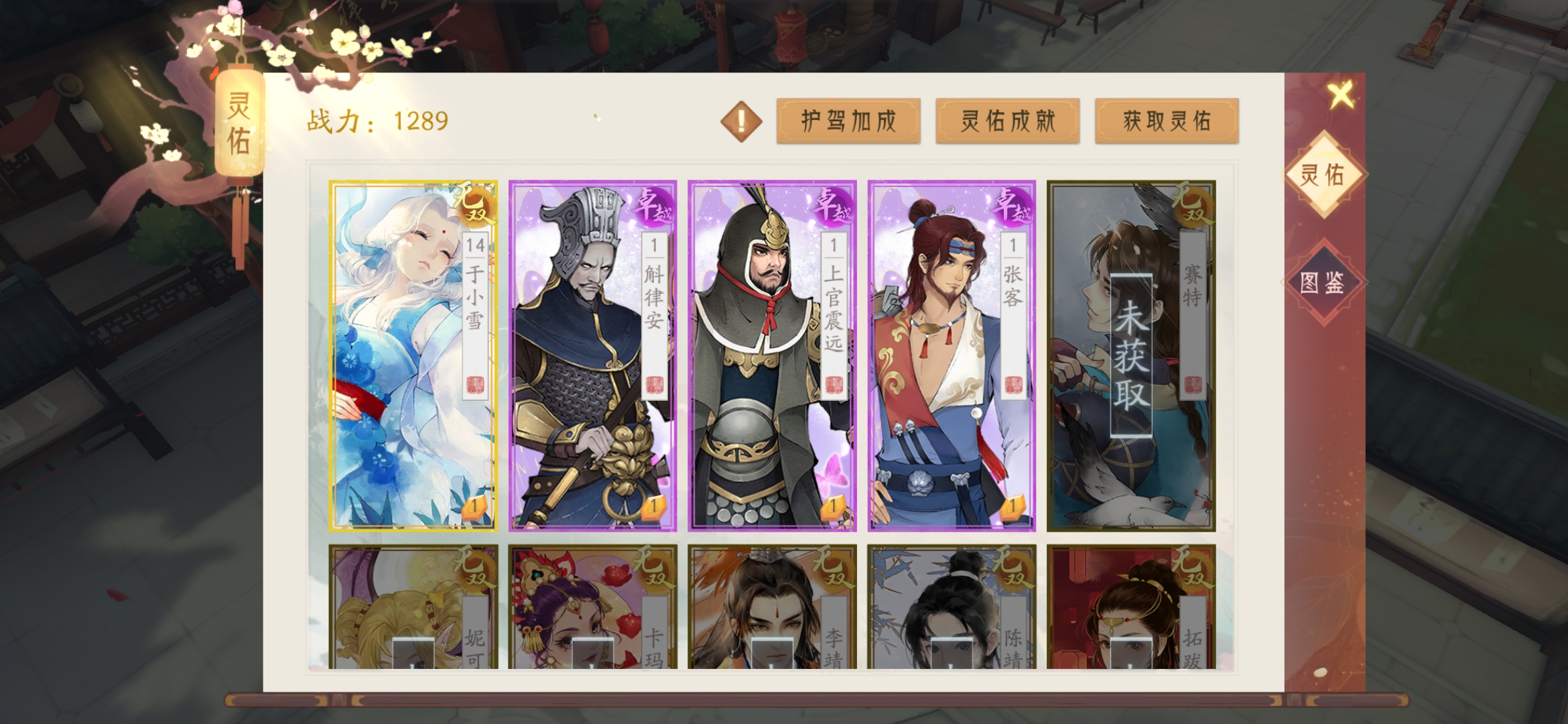This screenshot has height=724, width=1568.
Task: Click the 无双 badge on 于小雪 card
Action: [476, 205]
